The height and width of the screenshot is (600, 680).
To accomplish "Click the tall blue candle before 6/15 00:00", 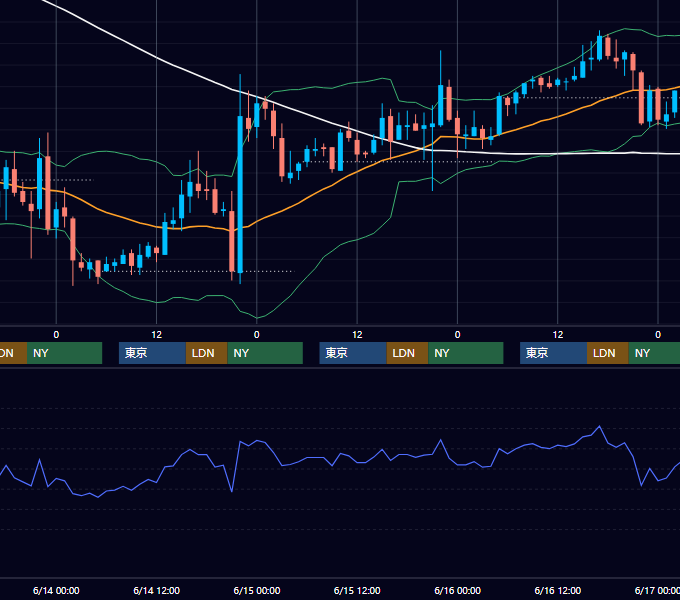I will 240,194.
